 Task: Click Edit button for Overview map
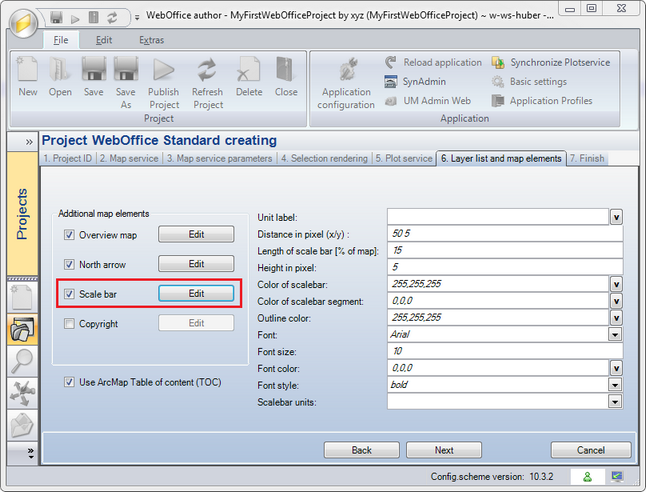click(x=196, y=234)
